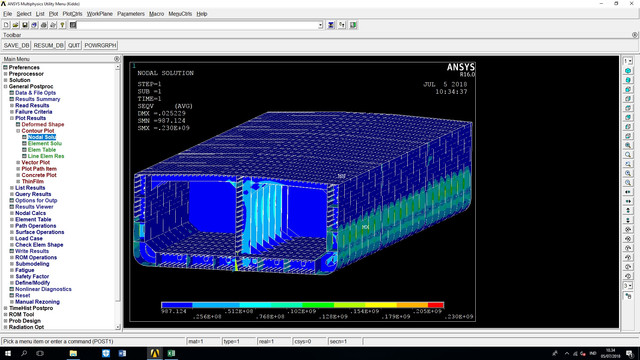Expand the Vector Plot node

(18, 162)
